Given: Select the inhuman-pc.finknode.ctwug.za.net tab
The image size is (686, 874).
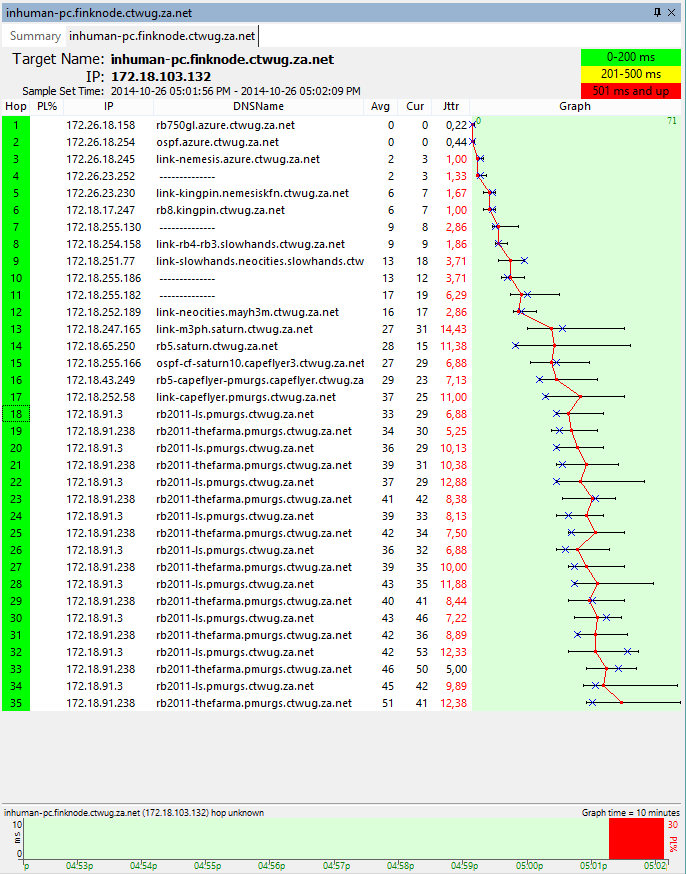Looking at the screenshot, I should [161, 36].
